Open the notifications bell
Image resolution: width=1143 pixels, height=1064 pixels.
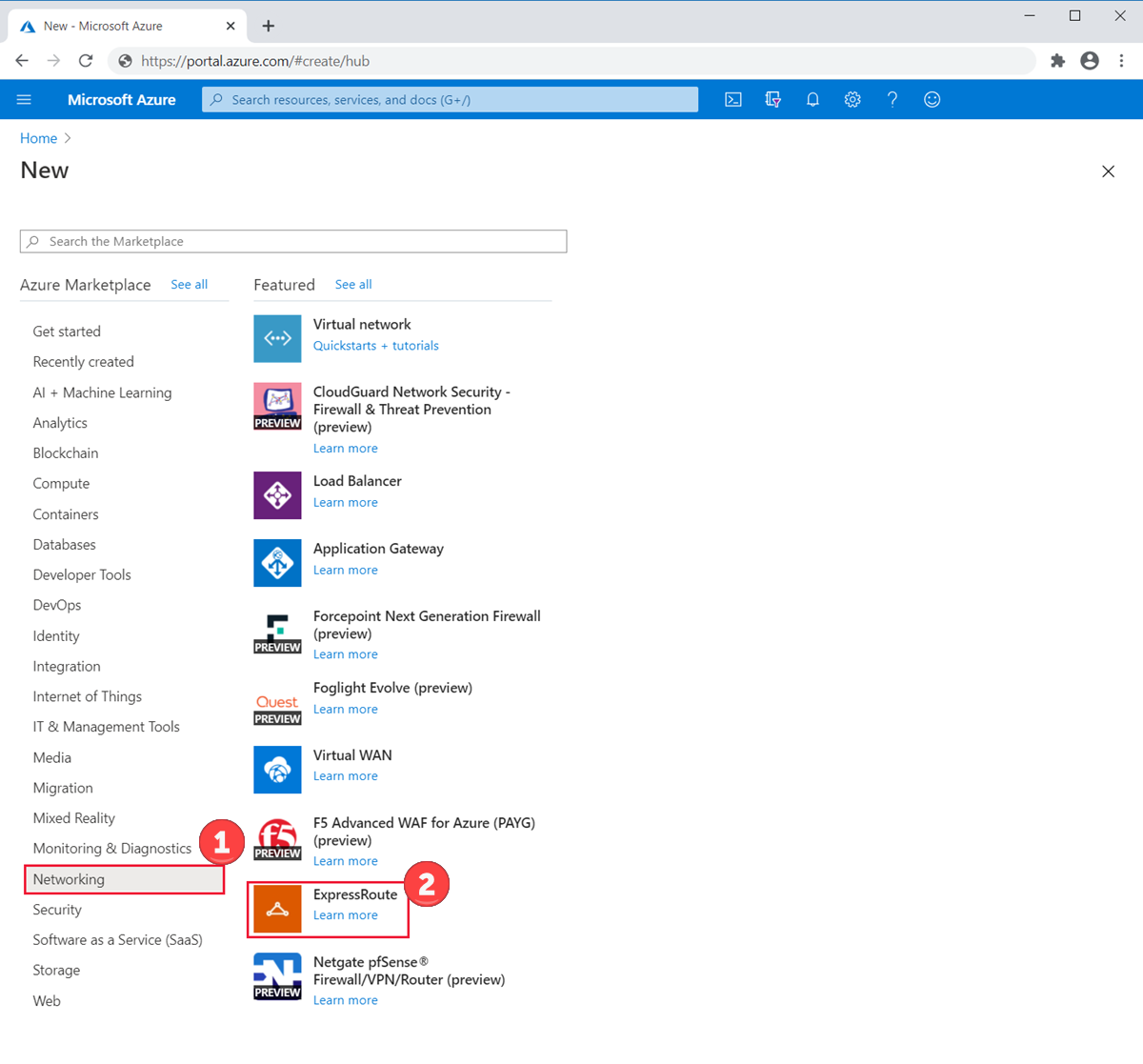[812, 99]
